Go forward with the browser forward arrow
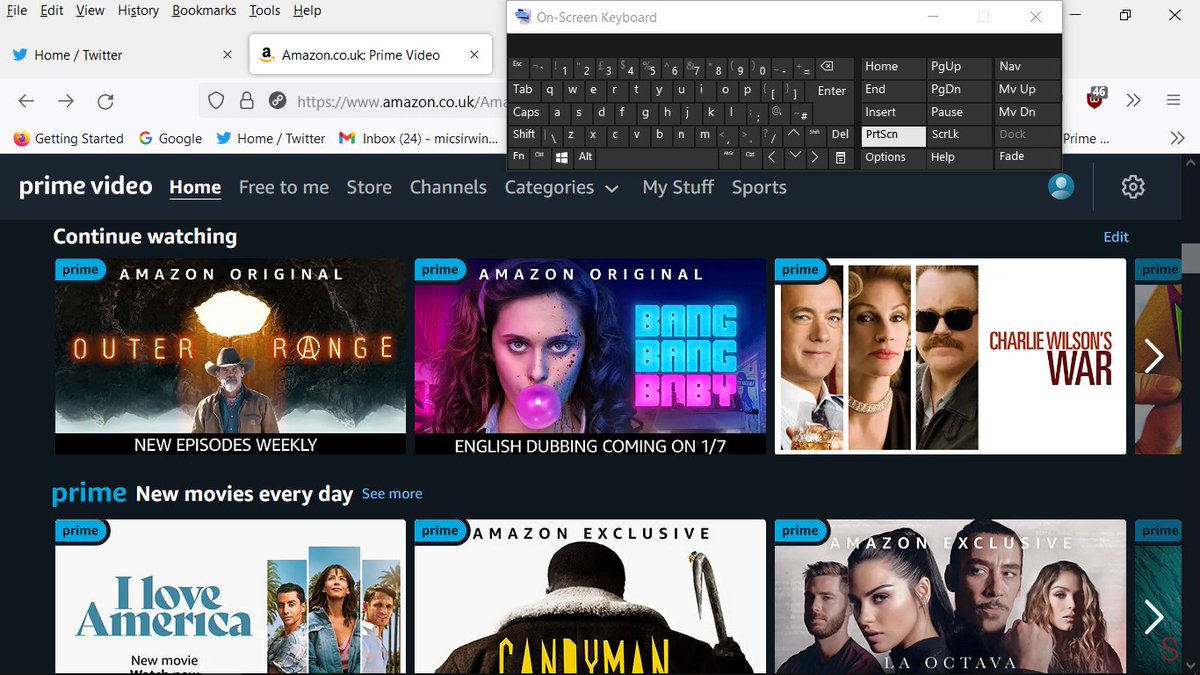 tap(66, 101)
